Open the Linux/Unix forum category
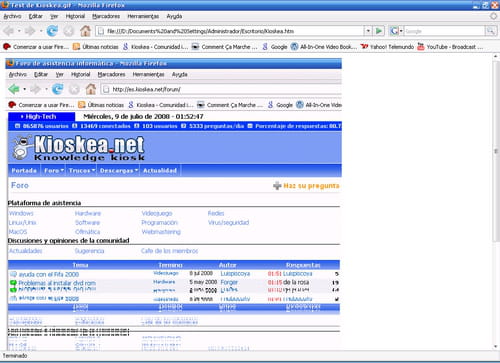The image size is (500, 363). point(22,222)
